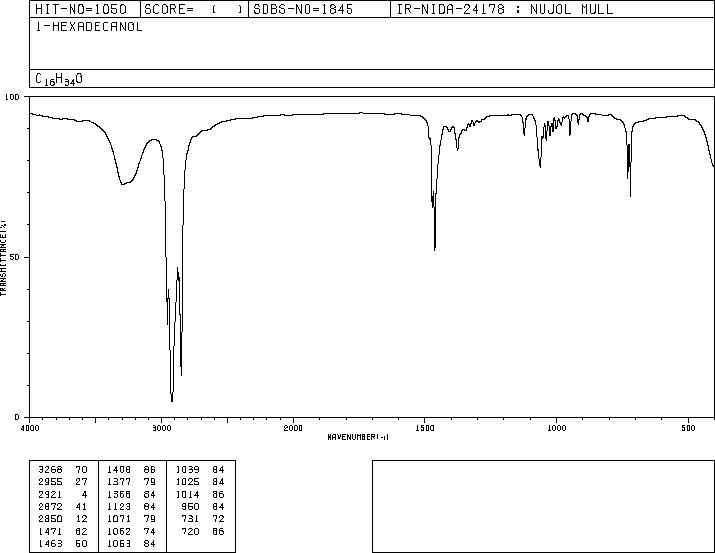Select the molecular formula C16H34O
Screen dimensions: 715x553
coord(59,79)
